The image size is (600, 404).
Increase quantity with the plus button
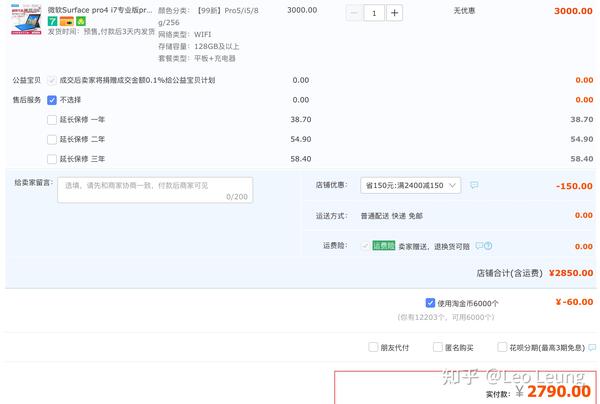395,13
